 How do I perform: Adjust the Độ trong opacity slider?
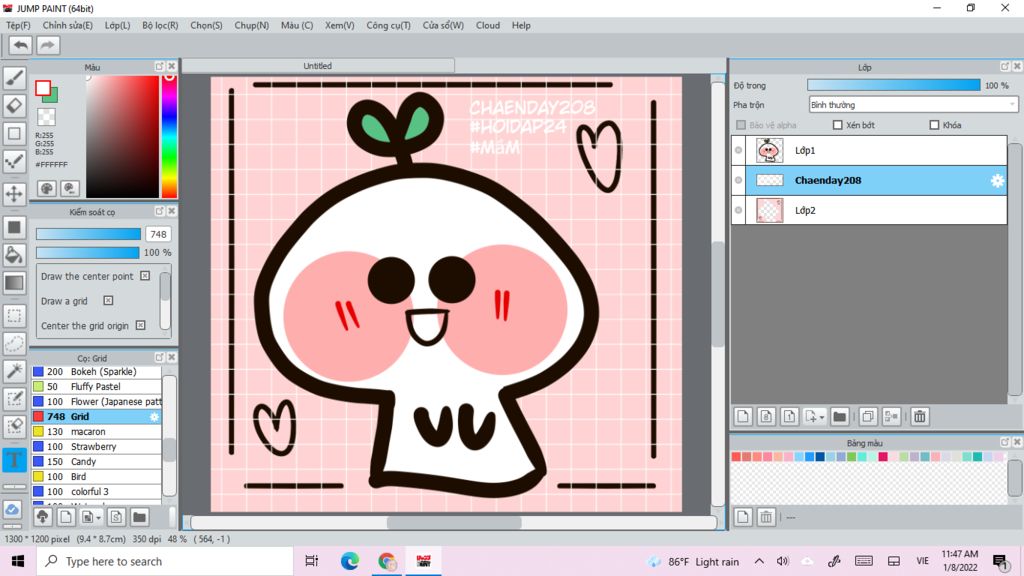click(893, 86)
